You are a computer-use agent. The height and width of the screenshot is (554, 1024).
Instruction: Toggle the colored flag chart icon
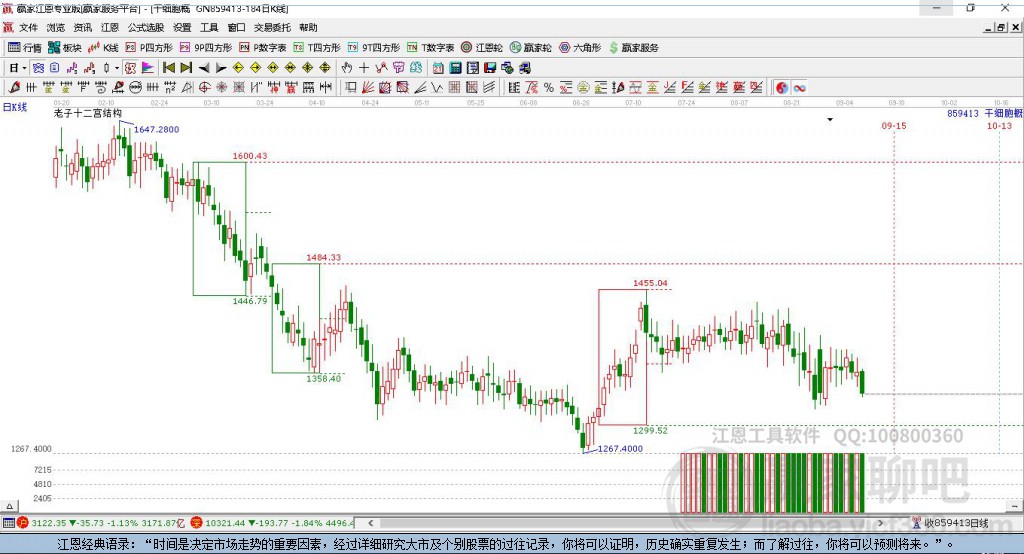tap(148, 68)
